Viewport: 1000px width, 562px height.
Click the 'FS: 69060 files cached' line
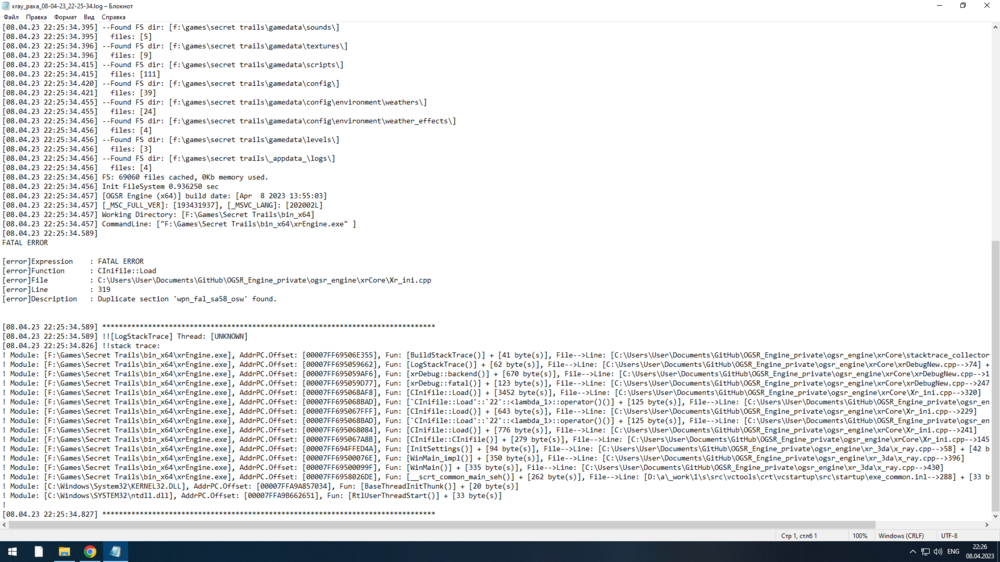coord(135,177)
